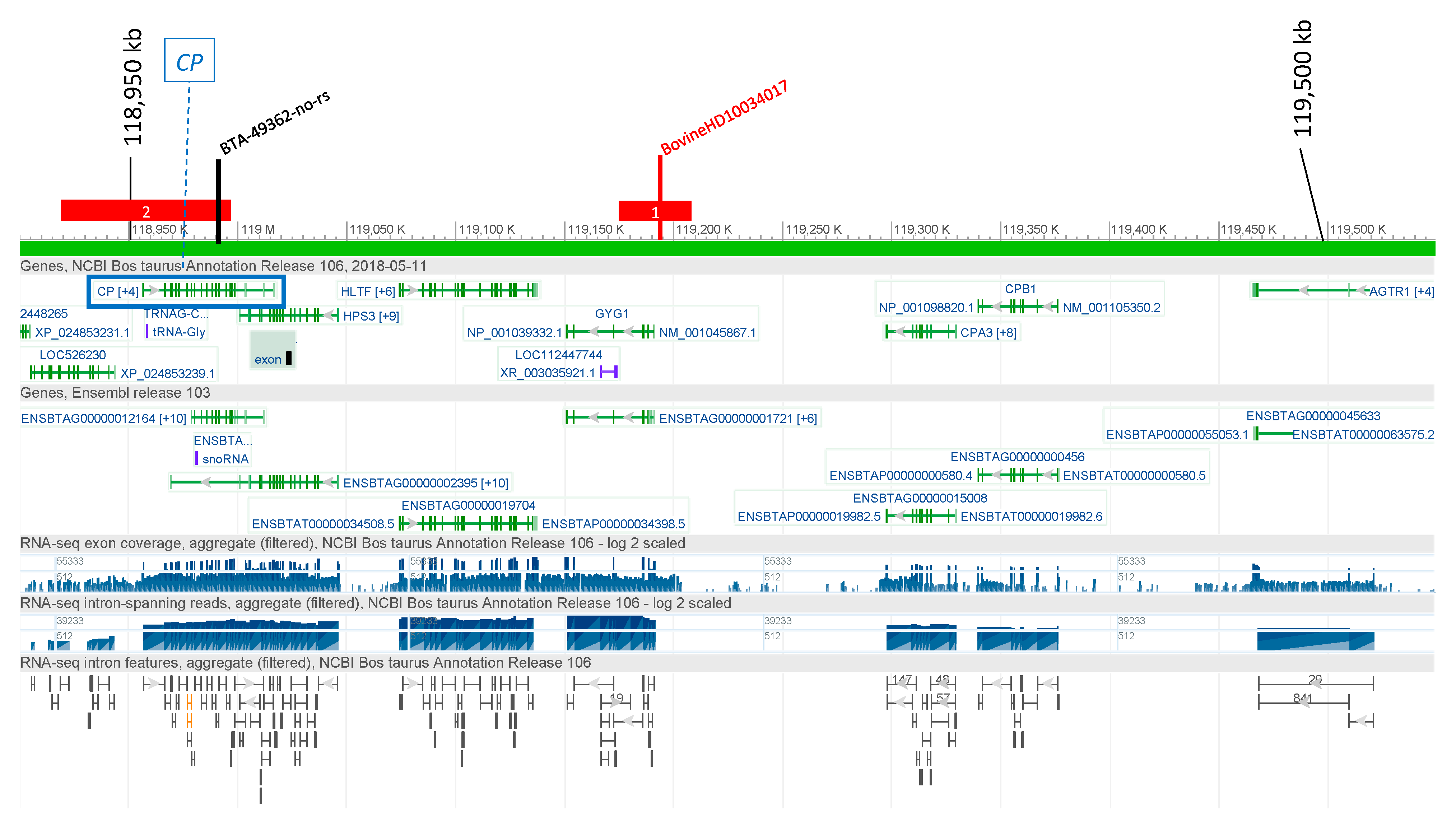Click the 119,200 K ruler position label
The width and height of the screenshot is (1456, 822).
704,229
